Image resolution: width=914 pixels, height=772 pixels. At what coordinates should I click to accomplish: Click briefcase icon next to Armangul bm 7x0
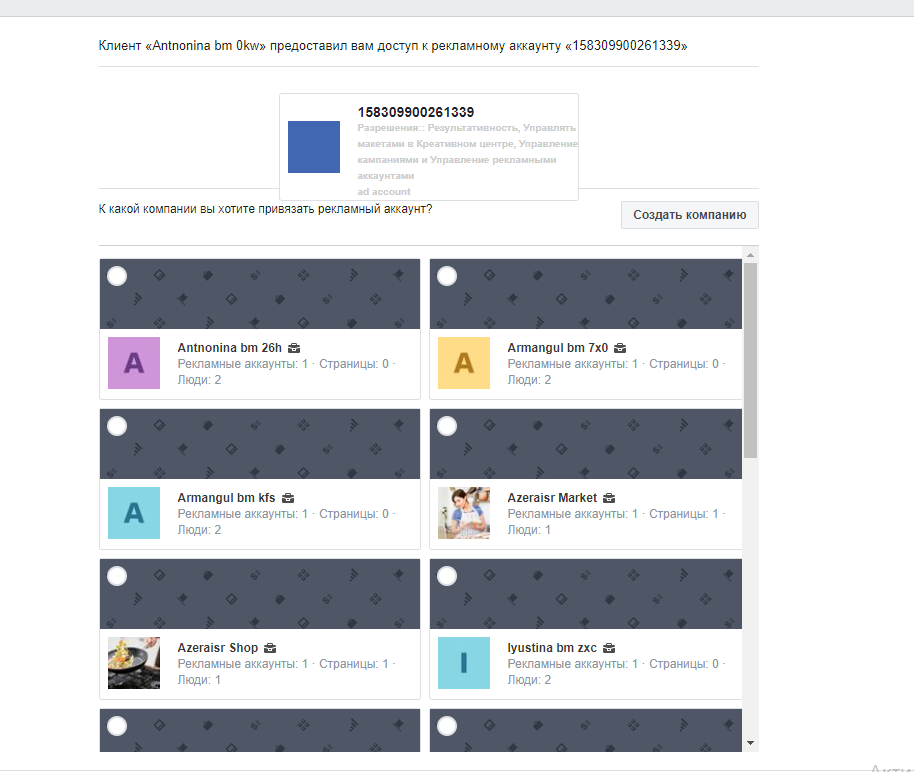[620, 348]
